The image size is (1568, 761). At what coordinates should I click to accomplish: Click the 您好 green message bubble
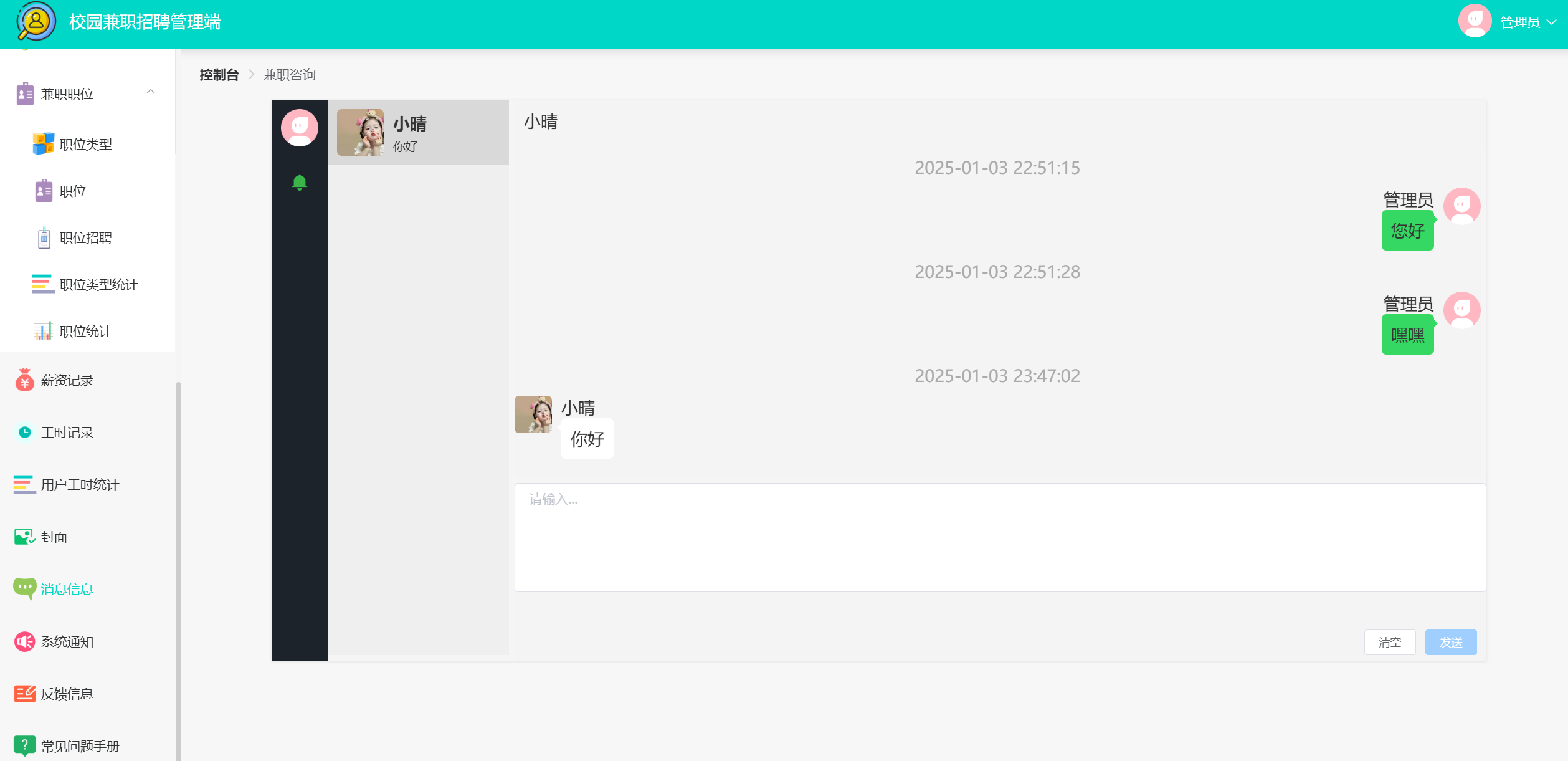1407,231
